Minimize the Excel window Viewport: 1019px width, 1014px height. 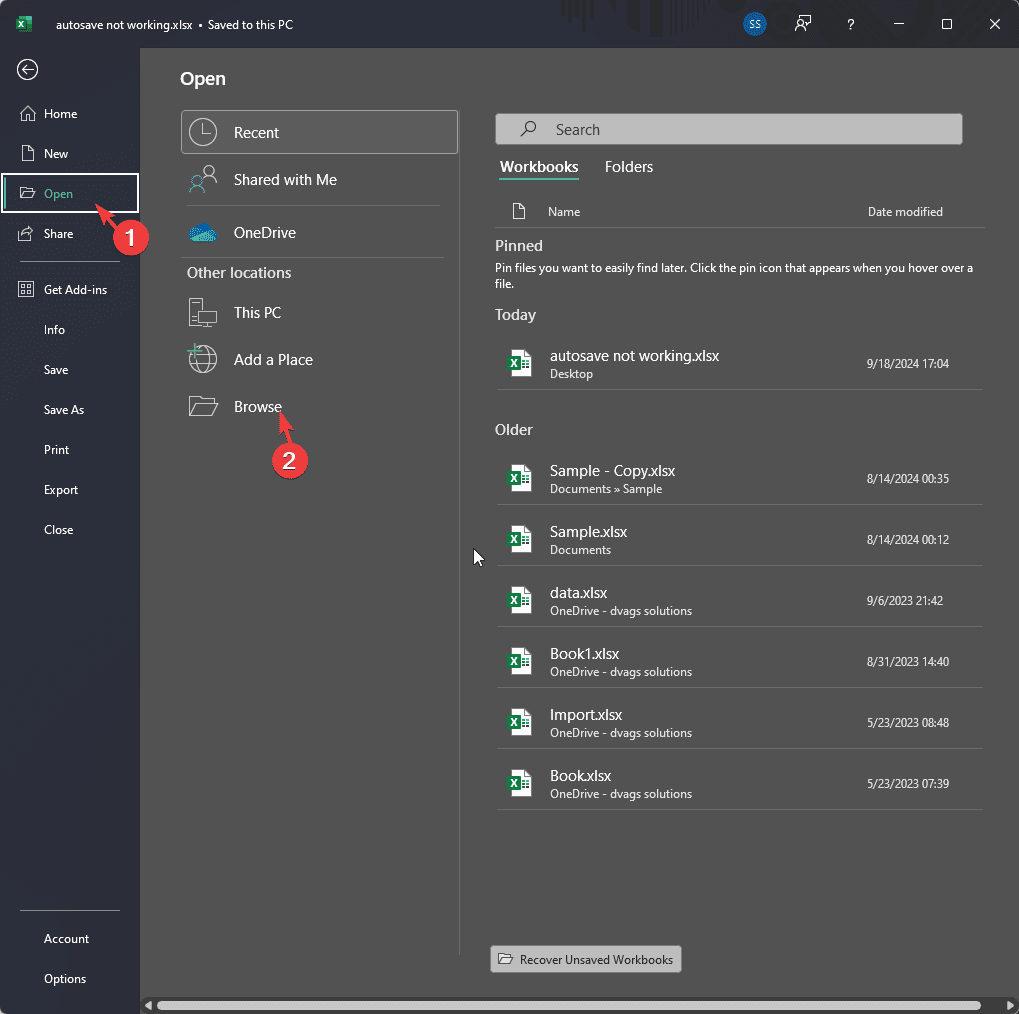click(899, 24)
